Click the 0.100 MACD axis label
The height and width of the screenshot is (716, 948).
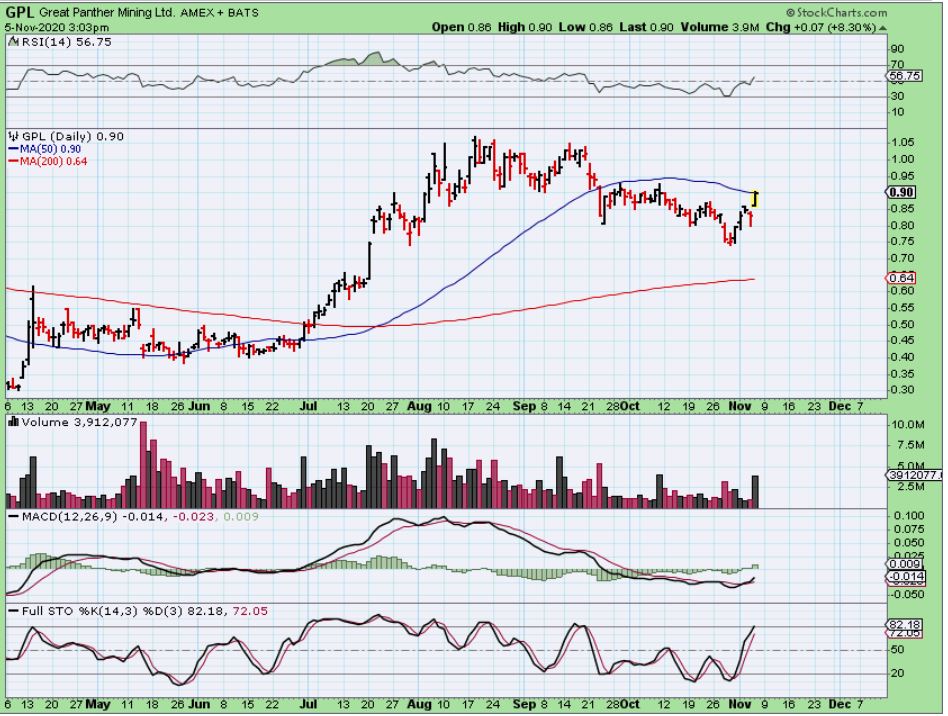(908, 516)
